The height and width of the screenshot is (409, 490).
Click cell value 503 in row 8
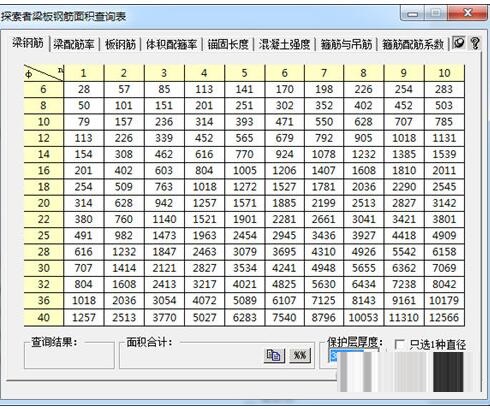pyautogui.click(x=444, y=105)
